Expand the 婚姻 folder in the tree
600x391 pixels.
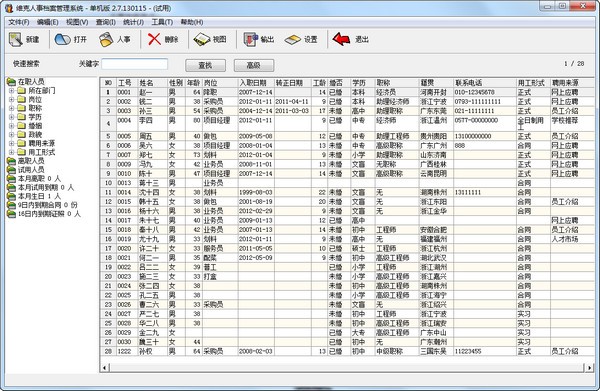click(x=11, y=126)
